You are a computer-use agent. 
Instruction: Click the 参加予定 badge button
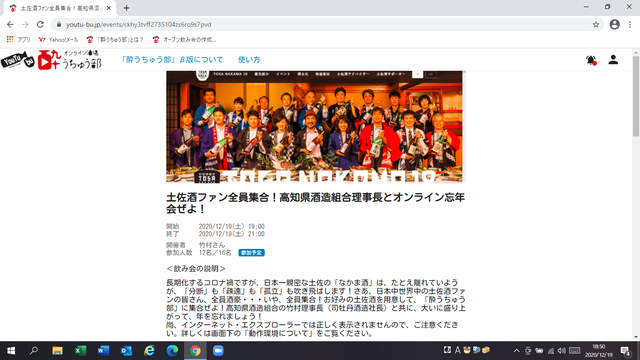point(251,253)
